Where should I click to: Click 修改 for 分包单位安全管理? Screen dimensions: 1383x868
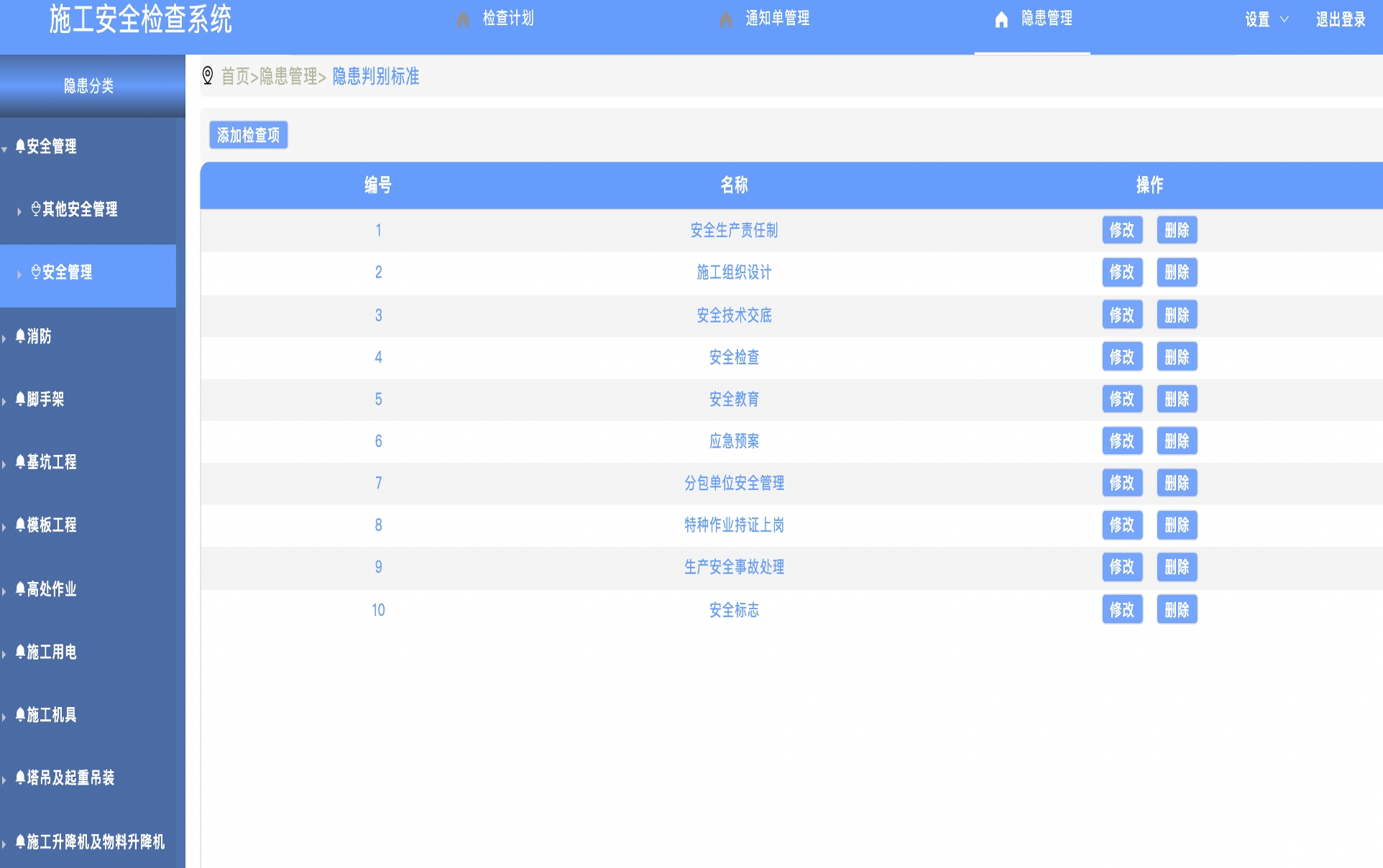coord(1122,483)
